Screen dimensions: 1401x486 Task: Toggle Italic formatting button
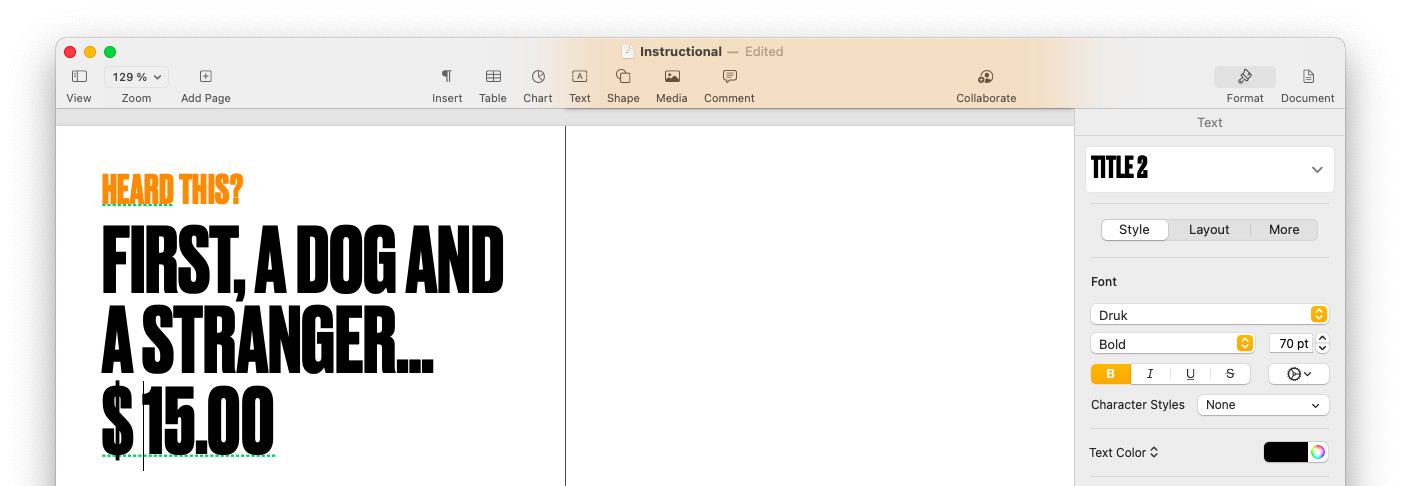coord(1150,374)
